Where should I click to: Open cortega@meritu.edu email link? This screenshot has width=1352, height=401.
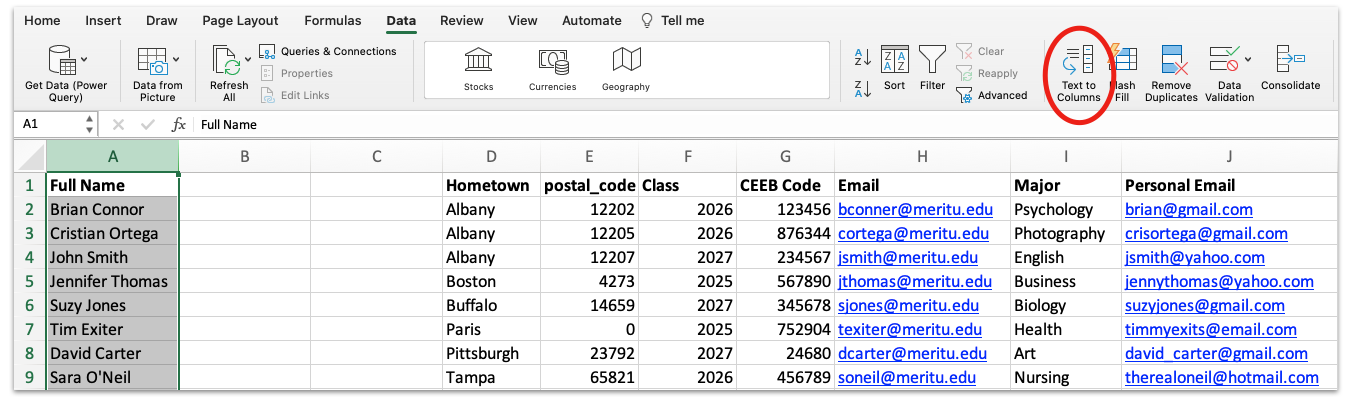point(913,234)
